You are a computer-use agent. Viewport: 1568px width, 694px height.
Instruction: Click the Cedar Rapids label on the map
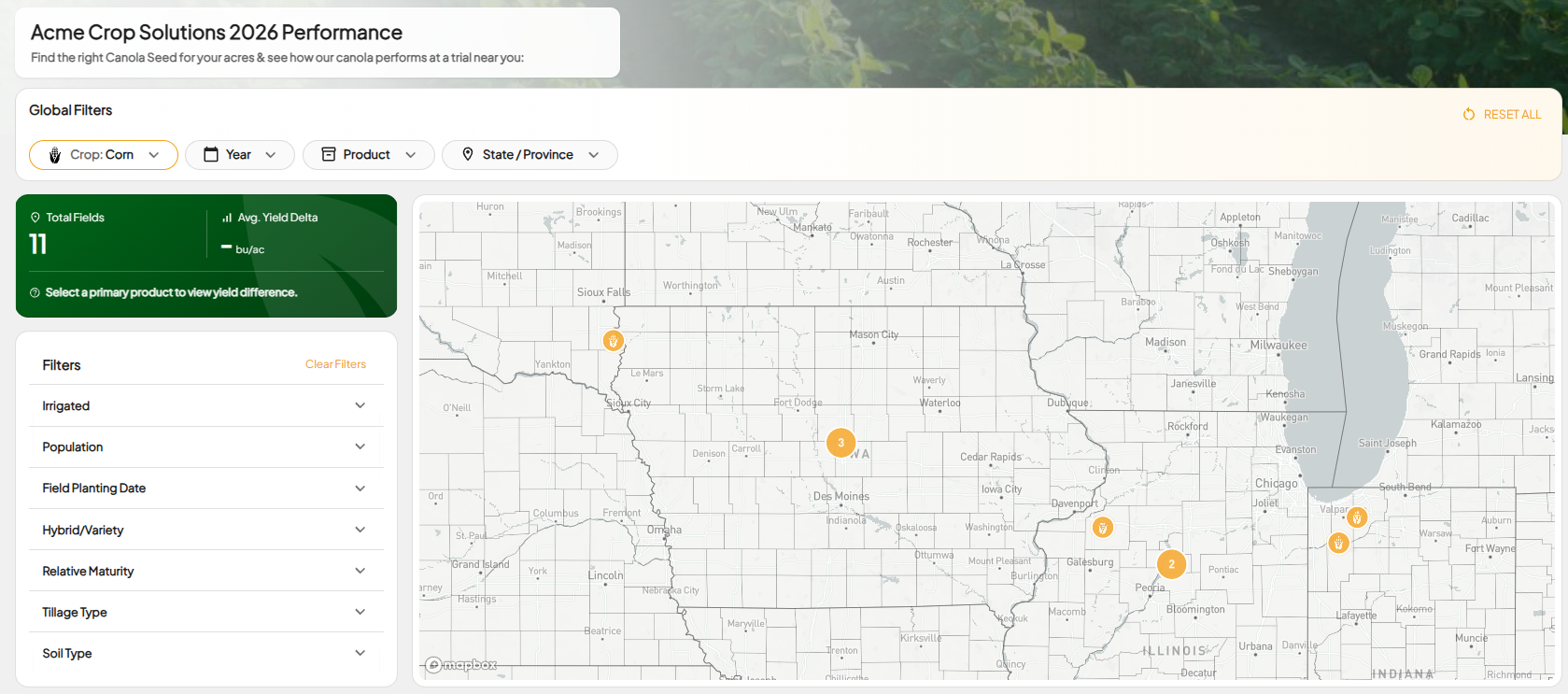[991, 457]
